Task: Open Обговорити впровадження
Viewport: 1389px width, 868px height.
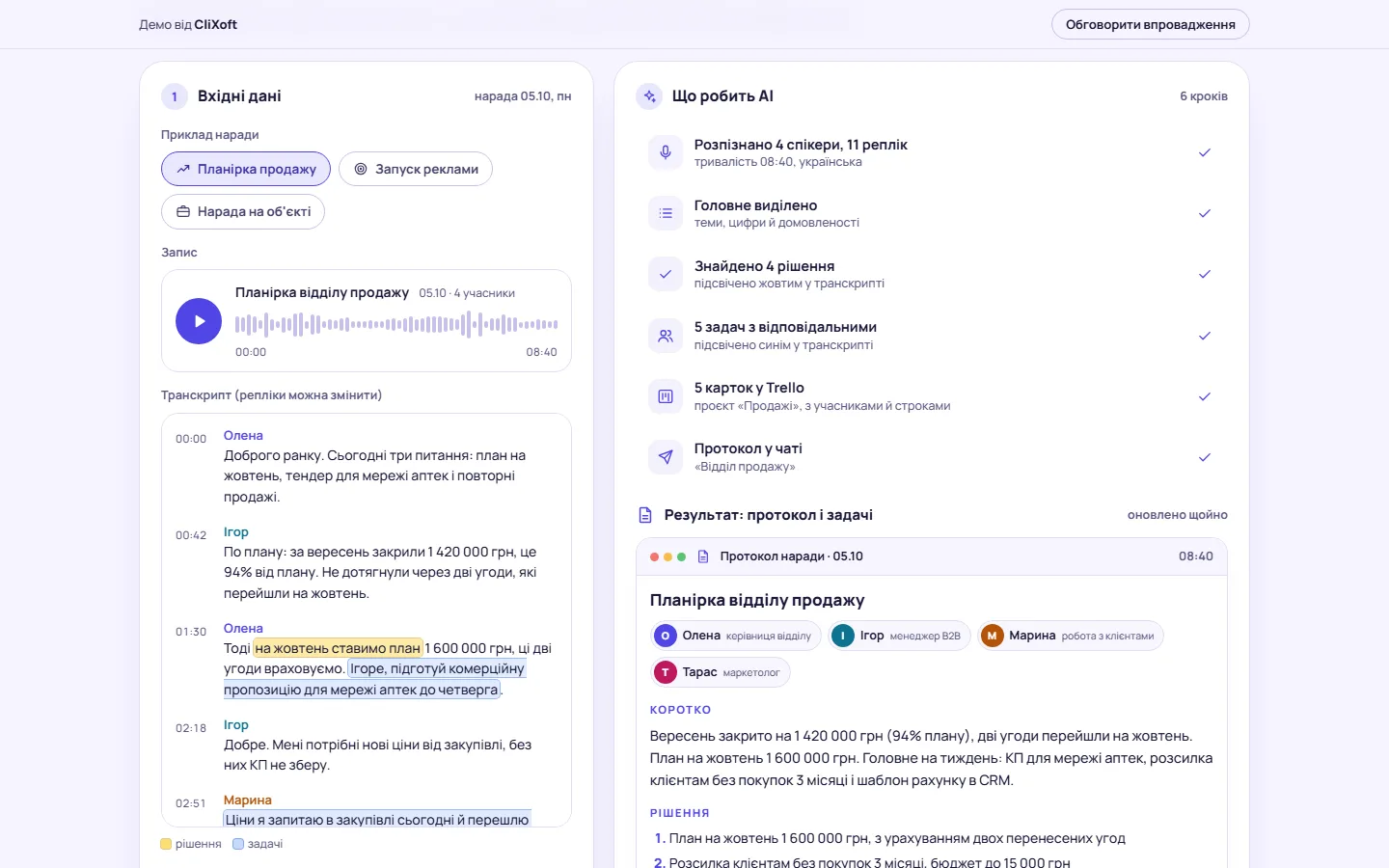Action: point(1151,24)
